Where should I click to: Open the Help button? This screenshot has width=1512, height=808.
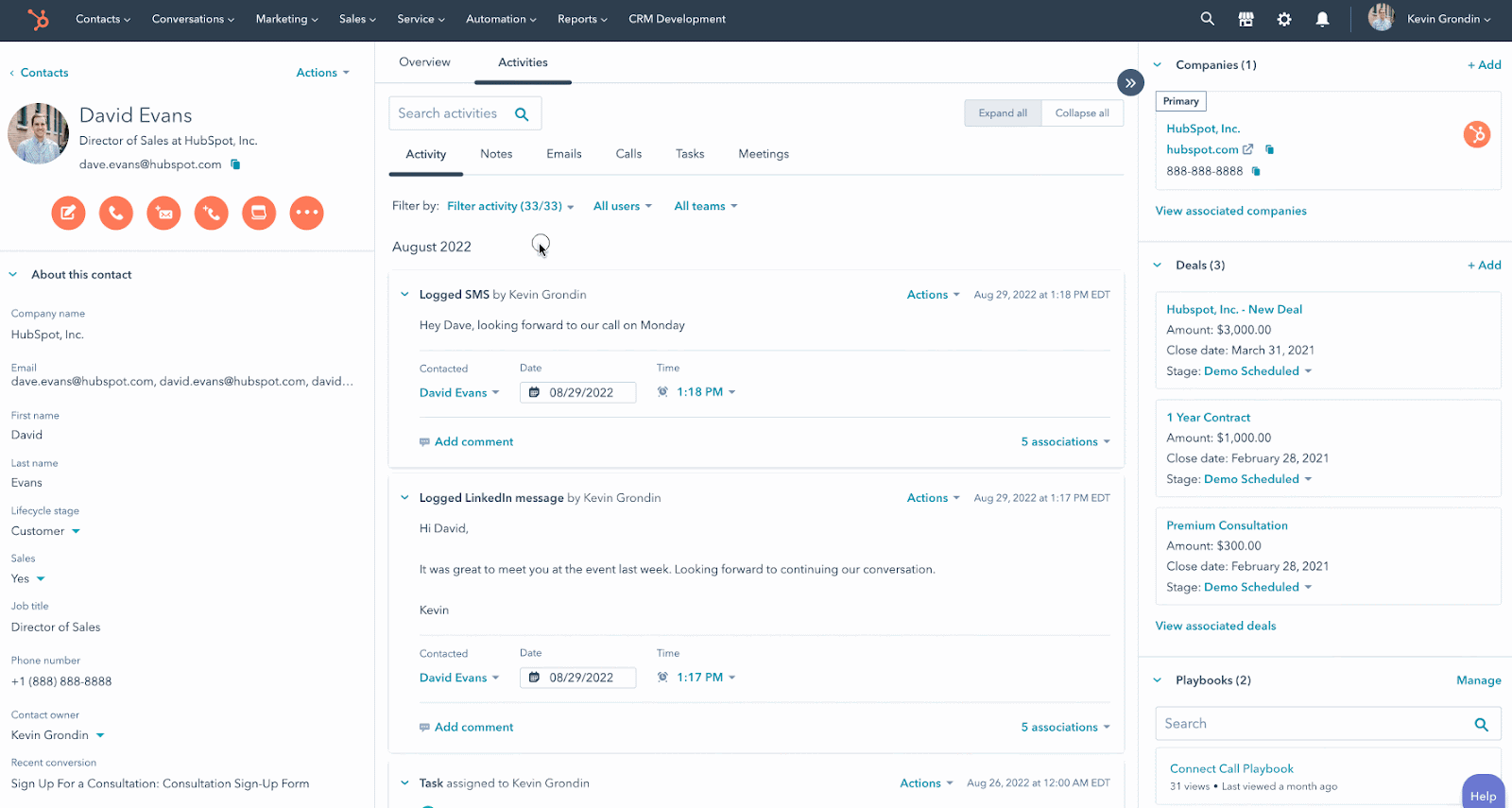coord(1483,795)
